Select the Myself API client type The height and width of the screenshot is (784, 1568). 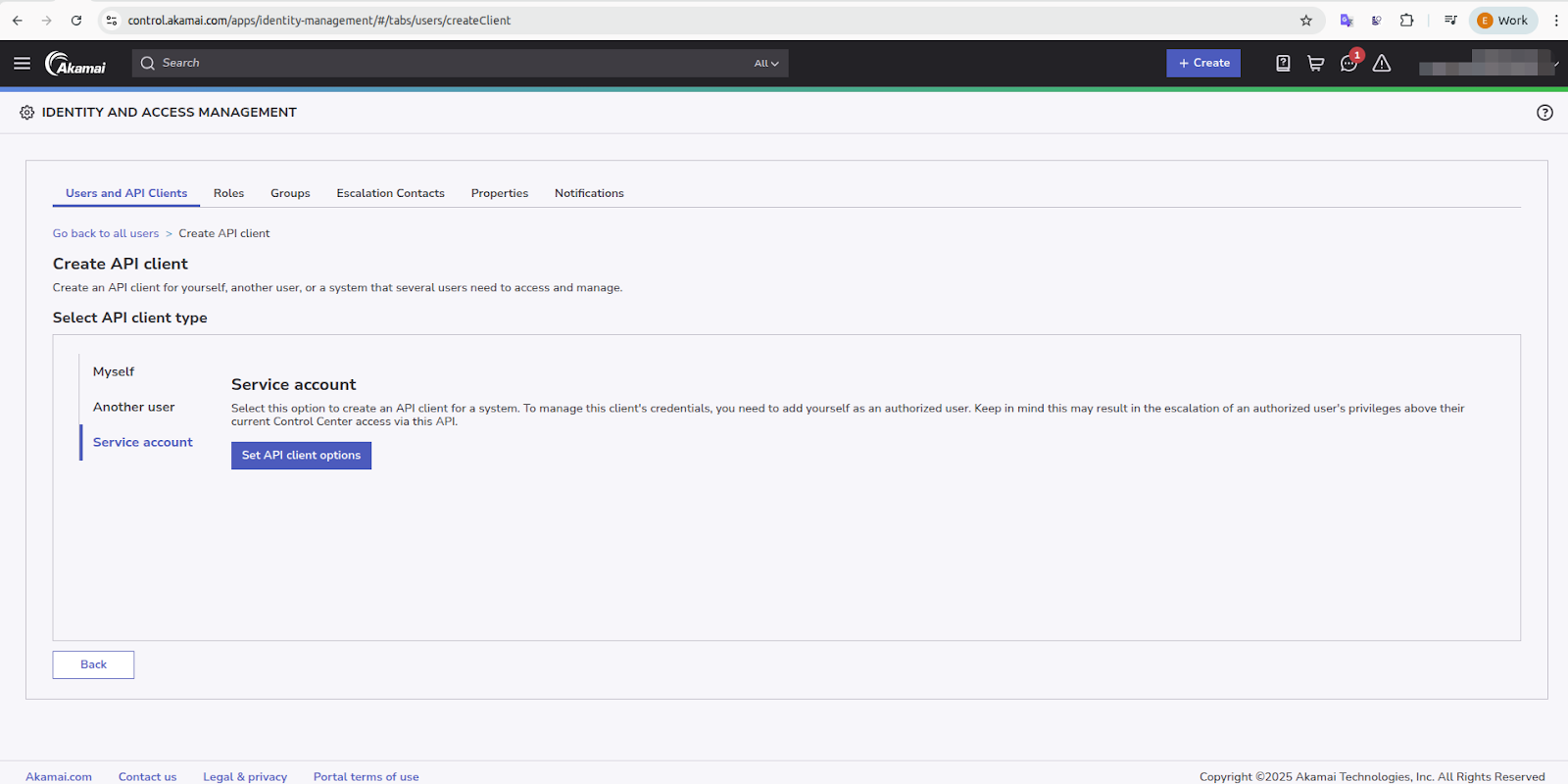[114, 371]
